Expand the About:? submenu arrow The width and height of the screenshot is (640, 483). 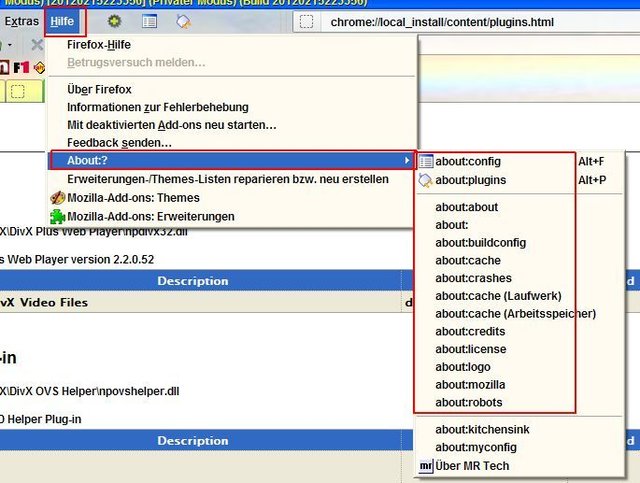click(407, 160)
